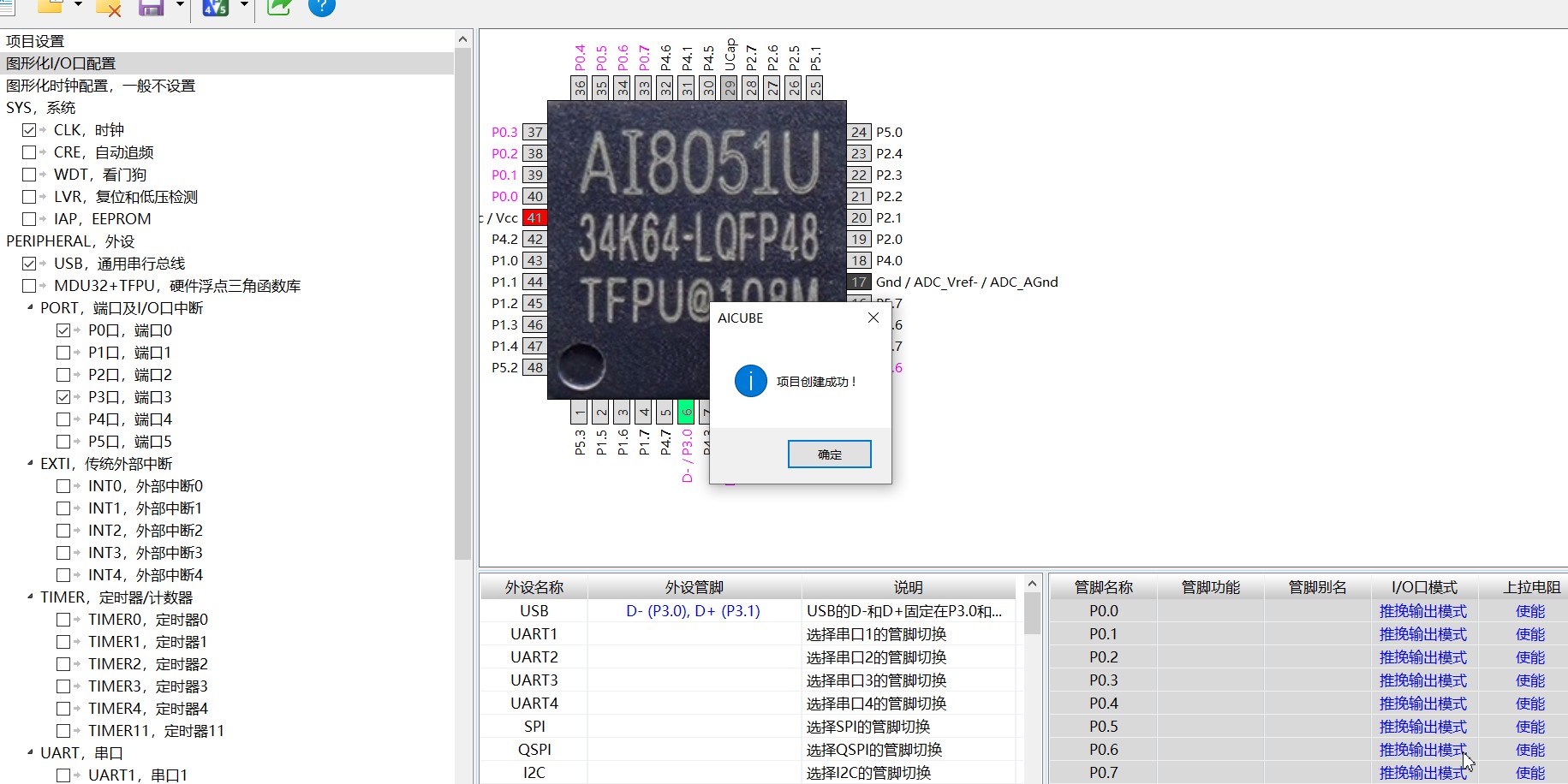Click 使能 pull-up resistor link for P0.7
1568x784 pixels.
(1529, 772)
